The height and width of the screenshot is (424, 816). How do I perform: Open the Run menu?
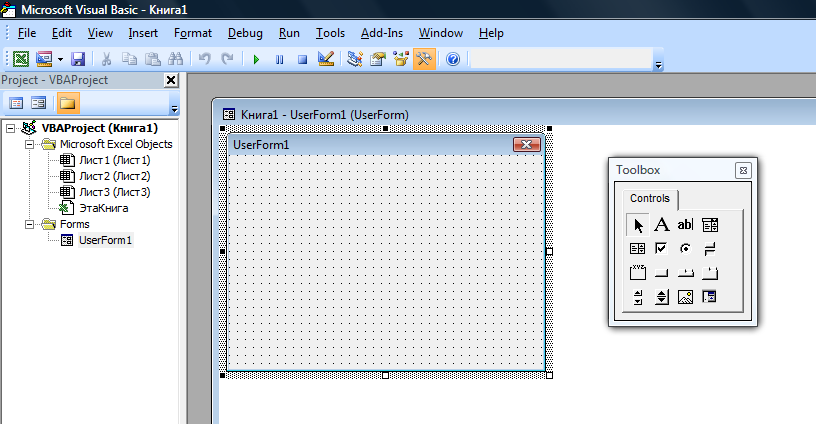click(289, 33)
